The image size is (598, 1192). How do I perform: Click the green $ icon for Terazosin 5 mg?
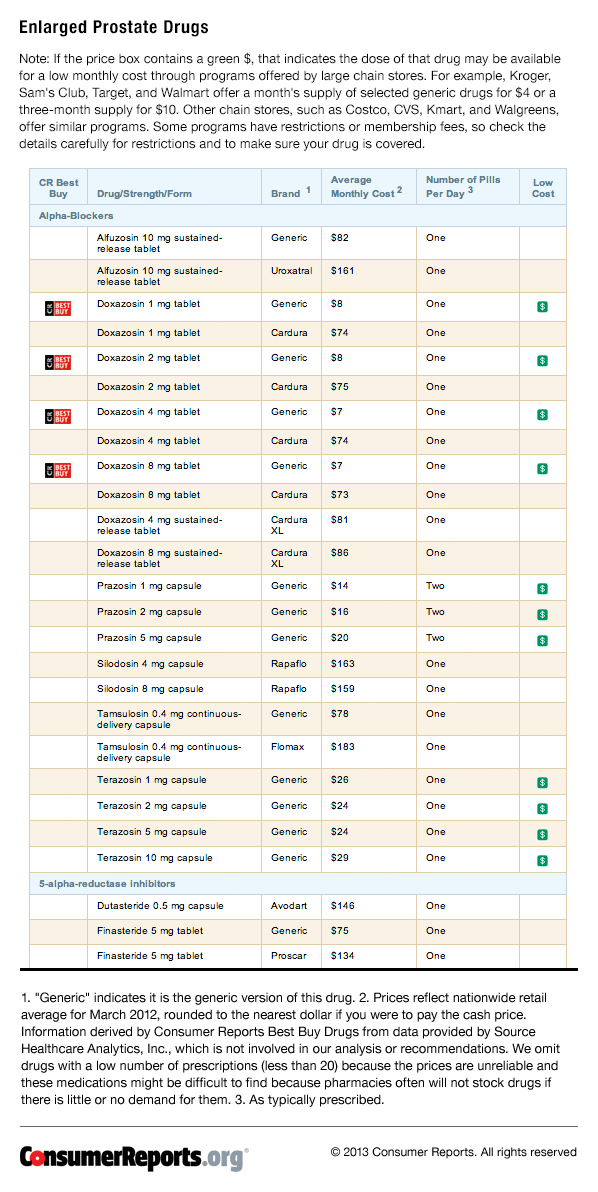[543, 835]
